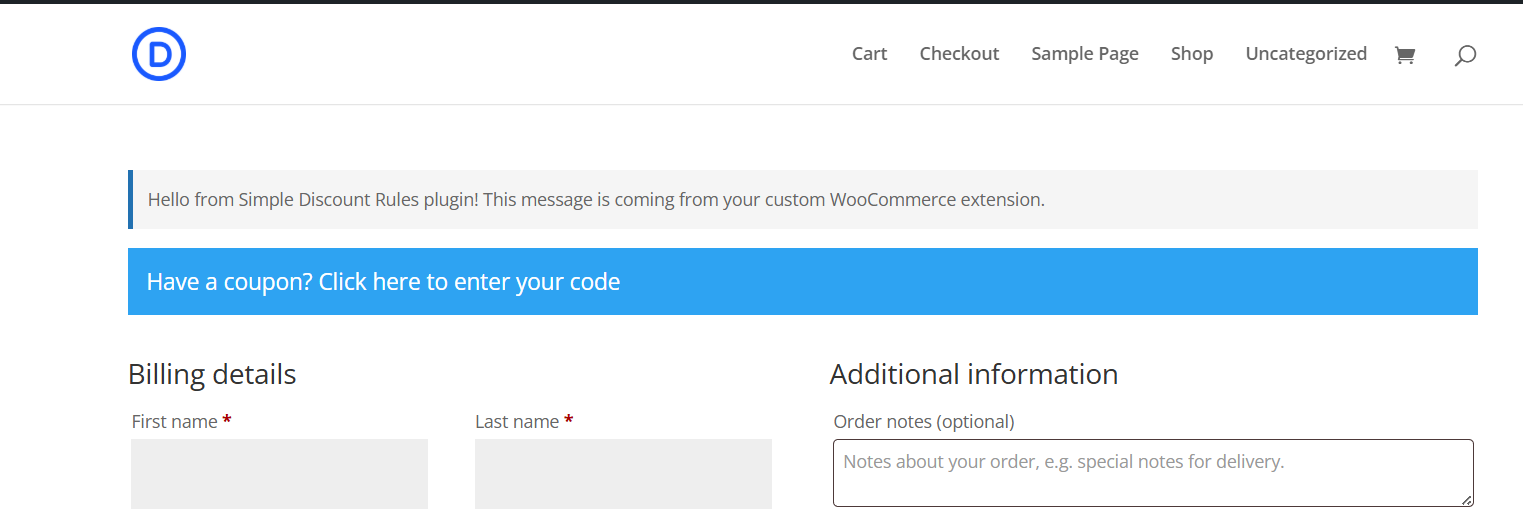Click into the Last name field
Image resolution: width=1523 pixels, height=528 pixels.
click(x=623, y=474)
